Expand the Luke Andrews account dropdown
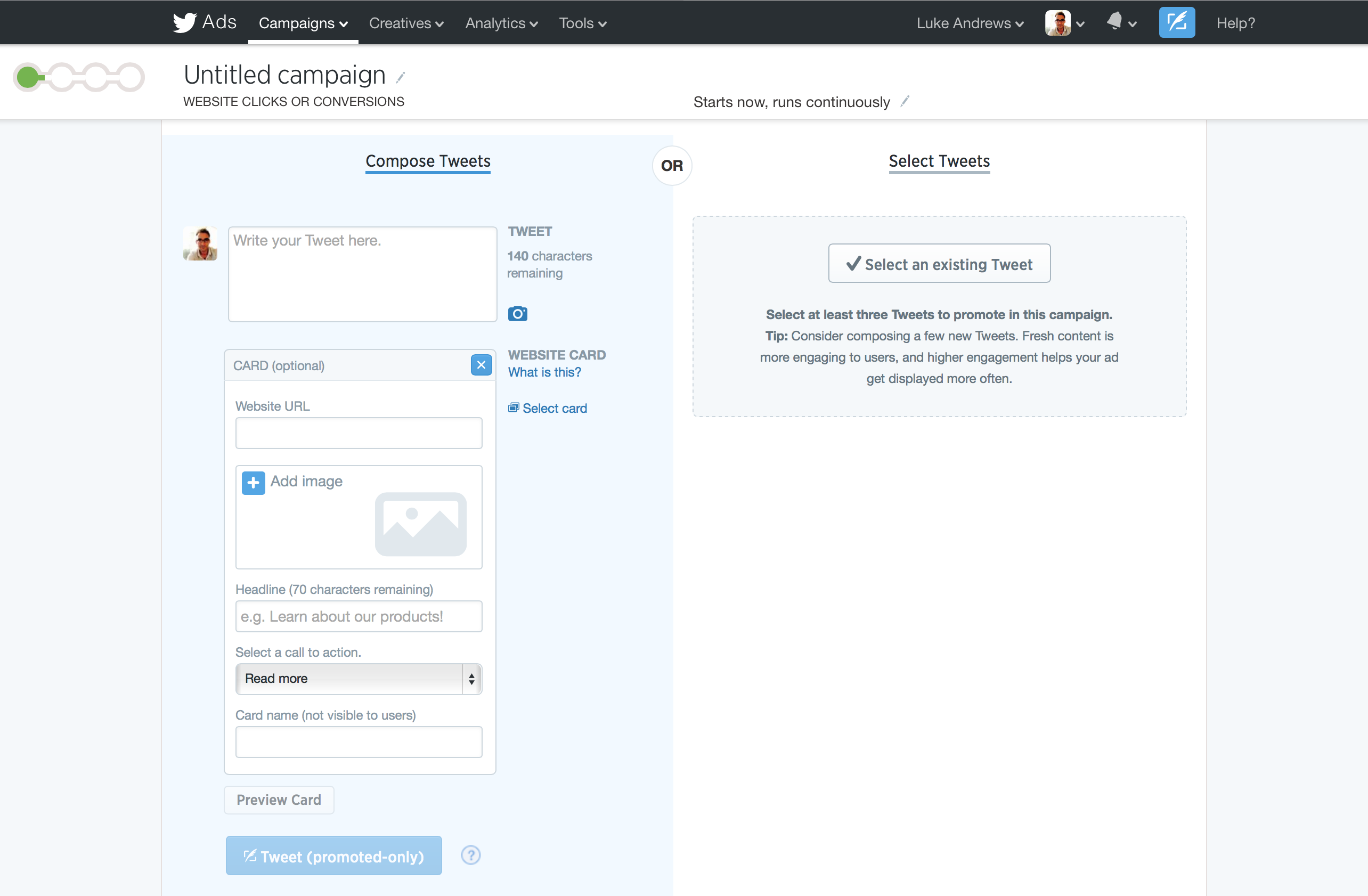Screen dimensions: 1368x896 click(x=970, y=23)
